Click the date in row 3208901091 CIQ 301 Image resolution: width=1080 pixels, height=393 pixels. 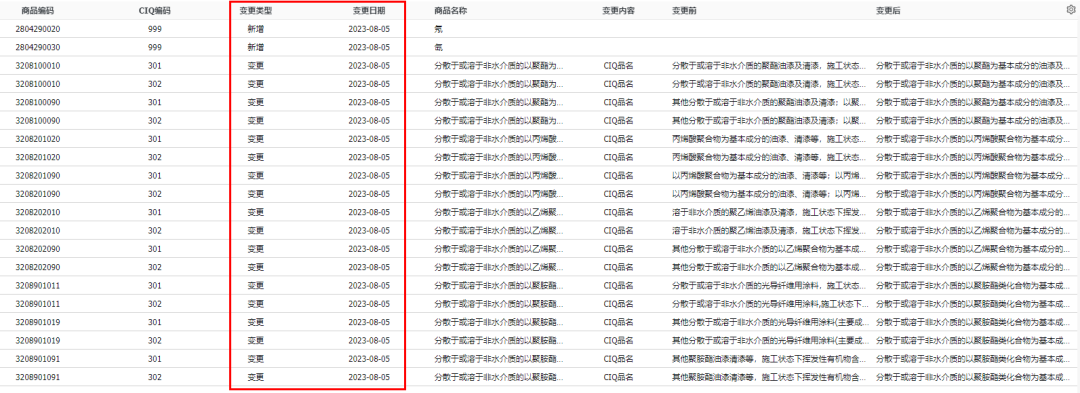pos(369,359)
